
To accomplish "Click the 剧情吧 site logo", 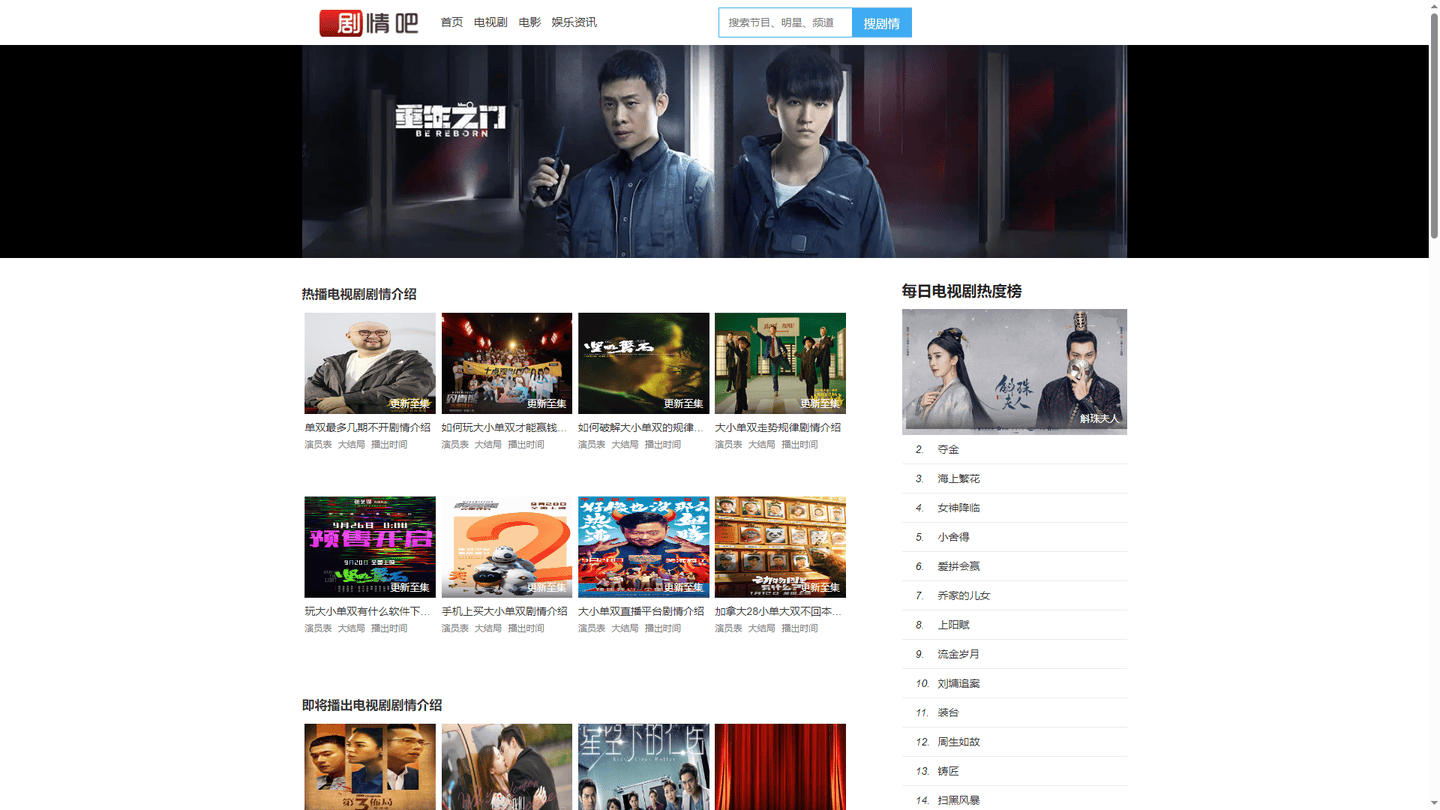I will (x=368, y=22).
